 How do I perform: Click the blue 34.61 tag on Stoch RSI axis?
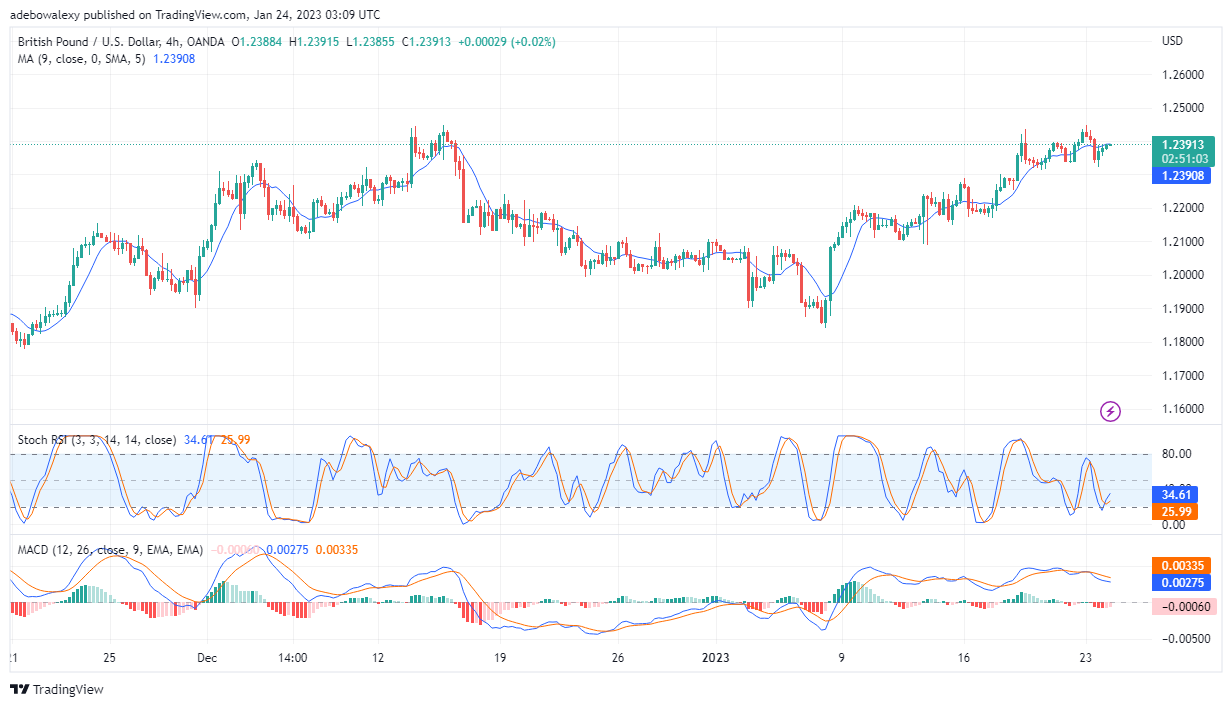1175,494
